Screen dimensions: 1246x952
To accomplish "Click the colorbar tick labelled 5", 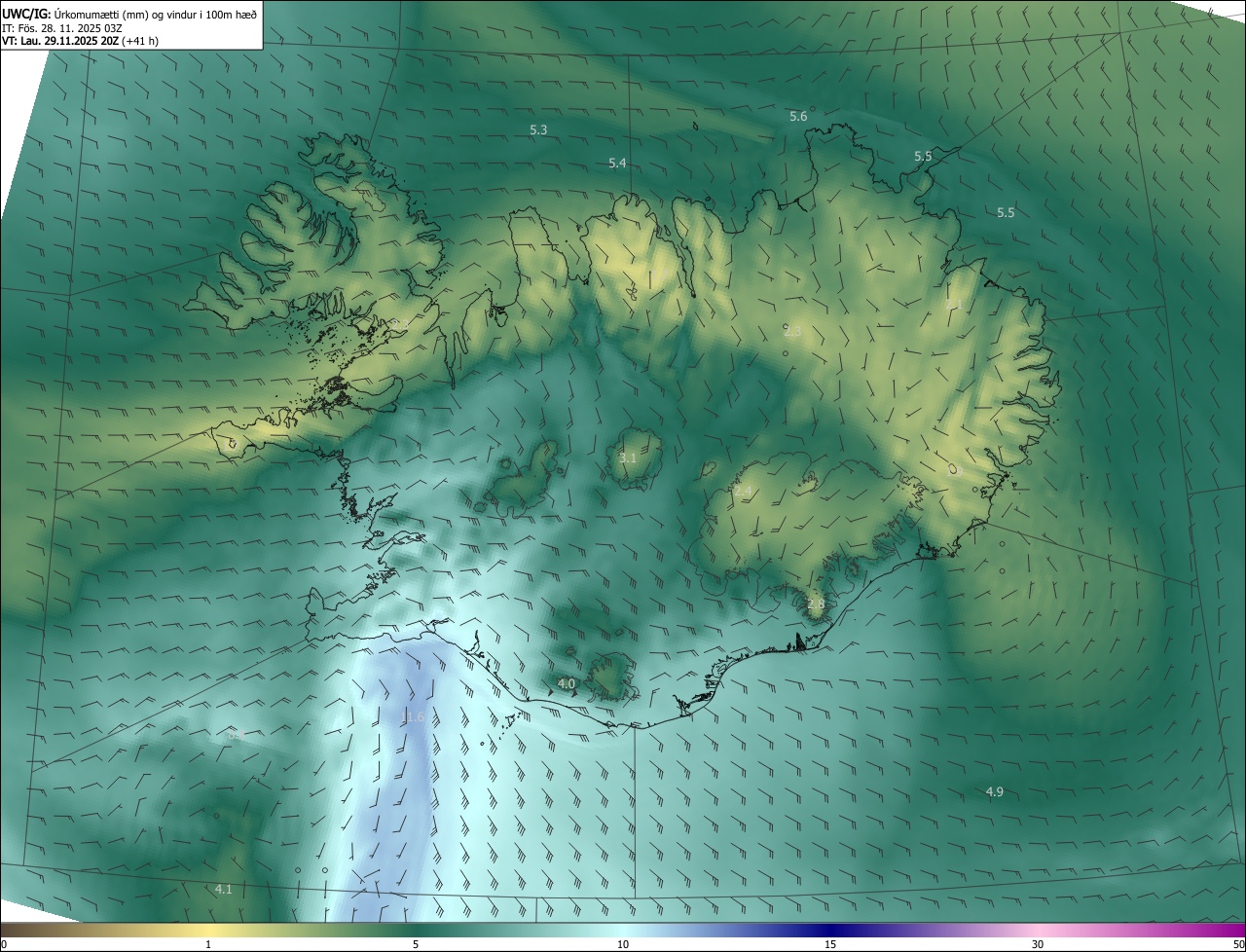I will pos(416,944).
